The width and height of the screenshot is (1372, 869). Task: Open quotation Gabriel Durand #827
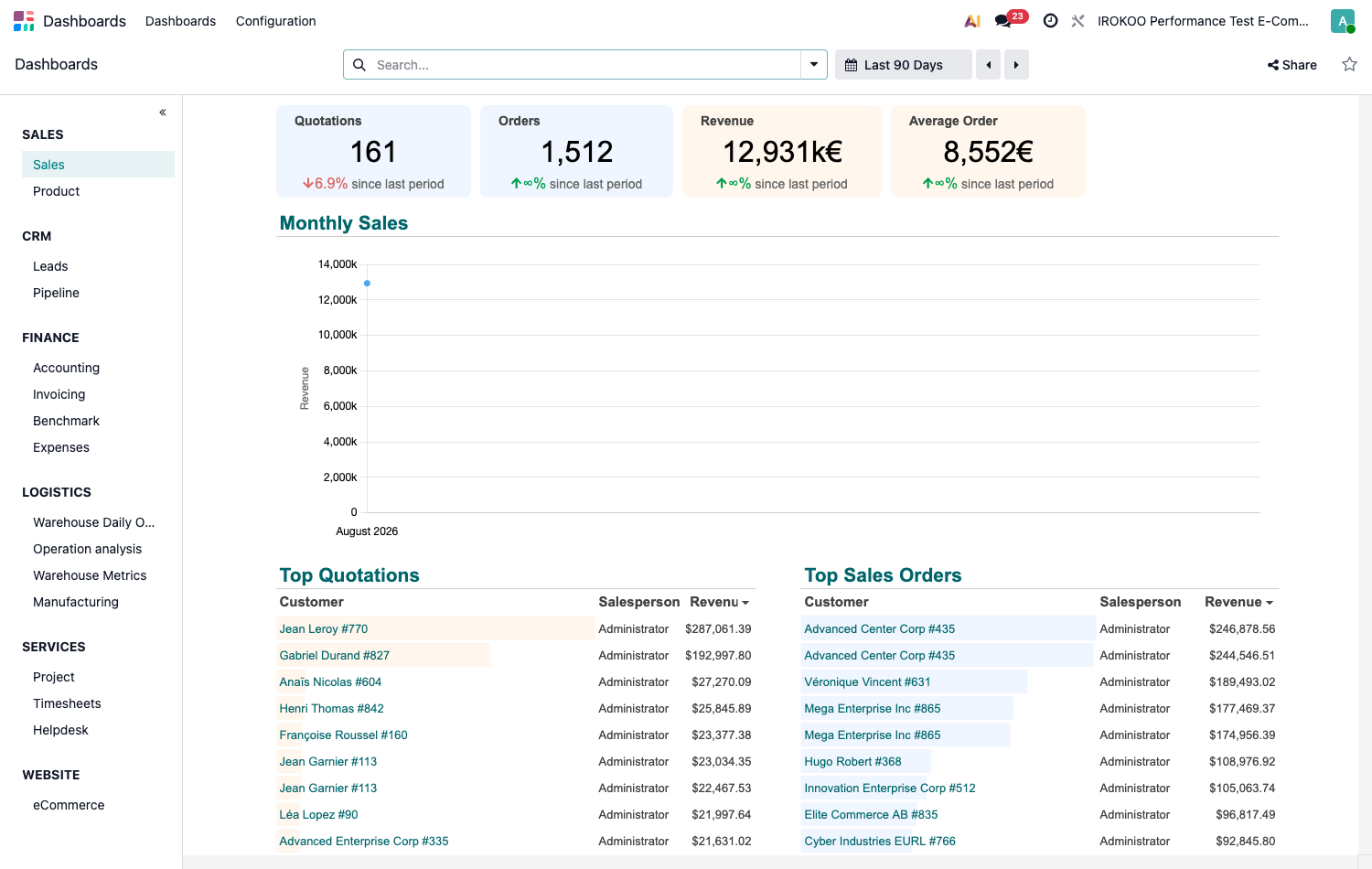(x=335, y=655)
